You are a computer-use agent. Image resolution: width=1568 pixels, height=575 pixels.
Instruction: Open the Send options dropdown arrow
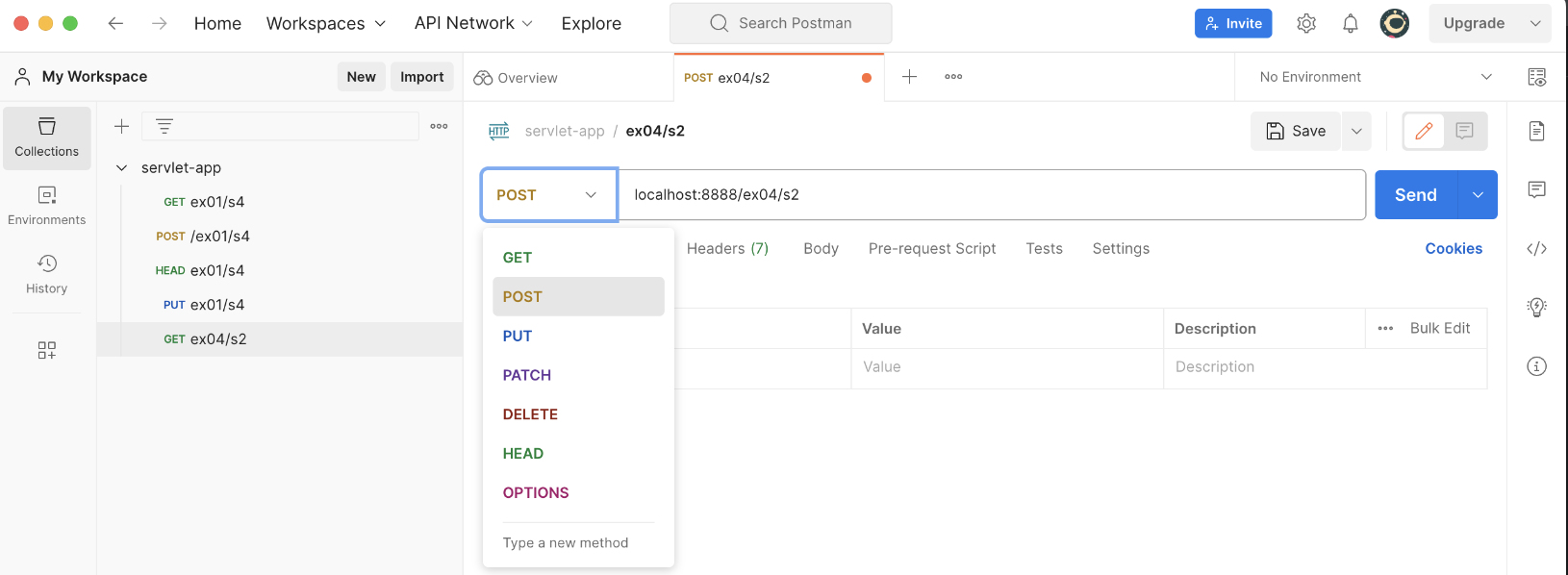tap(1478, 195)
